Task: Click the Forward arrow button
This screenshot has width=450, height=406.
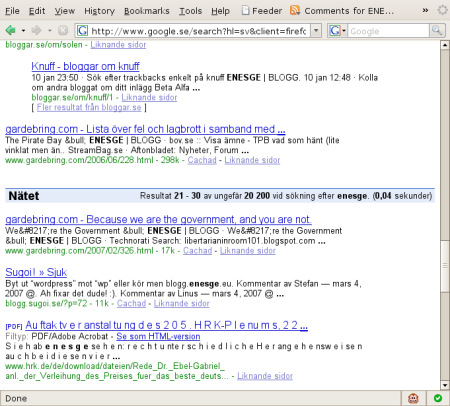Action: pyautogui.click(x=36, y=31)
